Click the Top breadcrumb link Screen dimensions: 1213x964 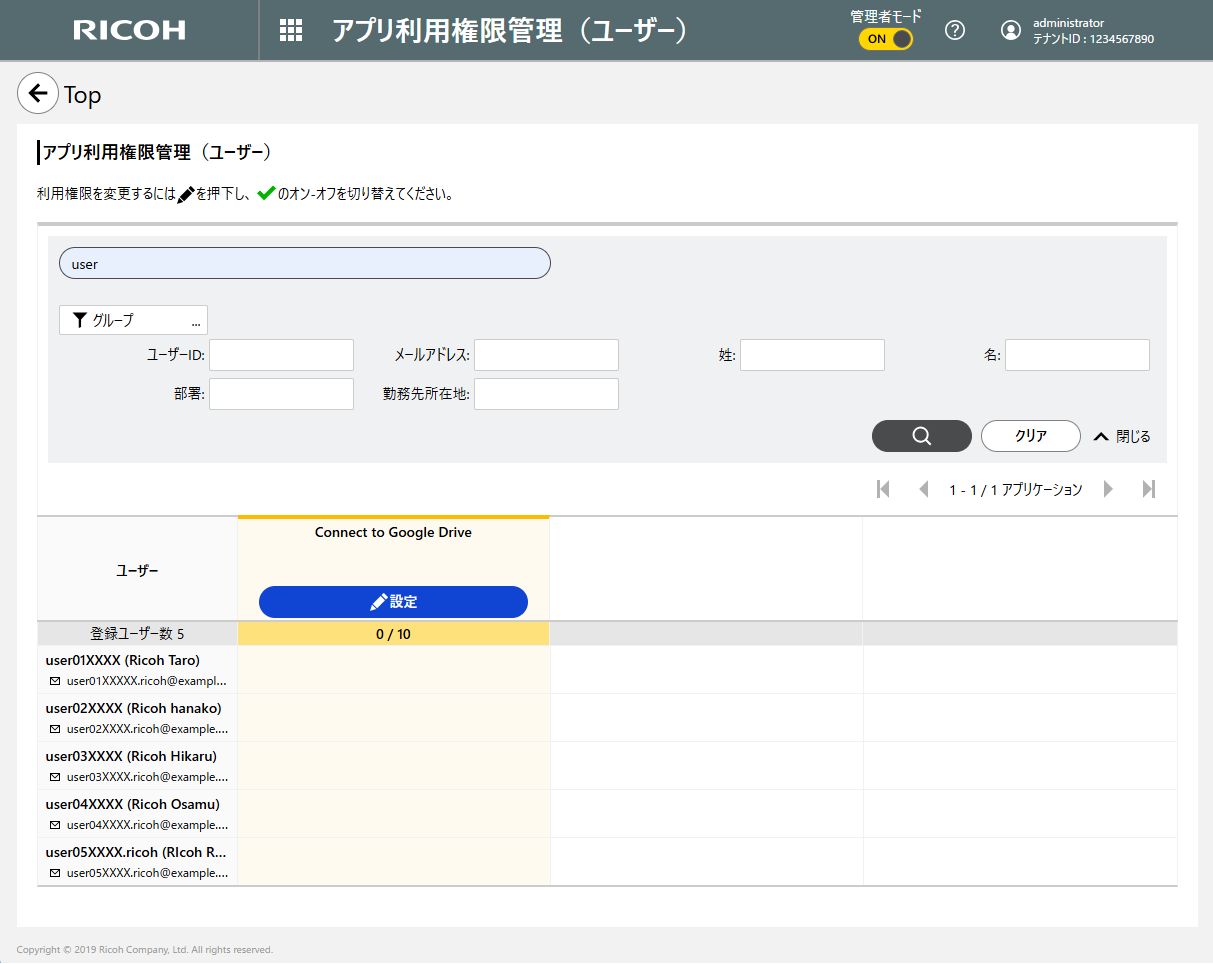tap(82, 95)
